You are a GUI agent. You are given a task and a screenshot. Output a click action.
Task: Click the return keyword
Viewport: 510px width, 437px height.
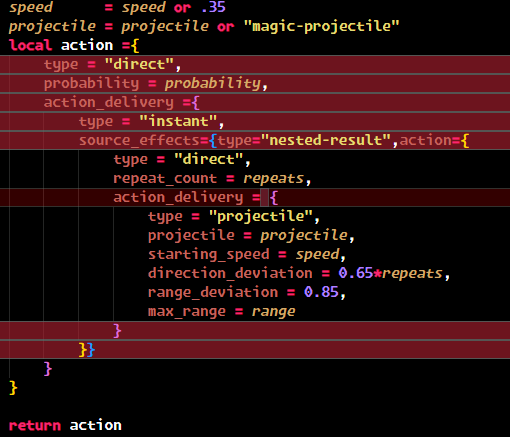(35, 426)
